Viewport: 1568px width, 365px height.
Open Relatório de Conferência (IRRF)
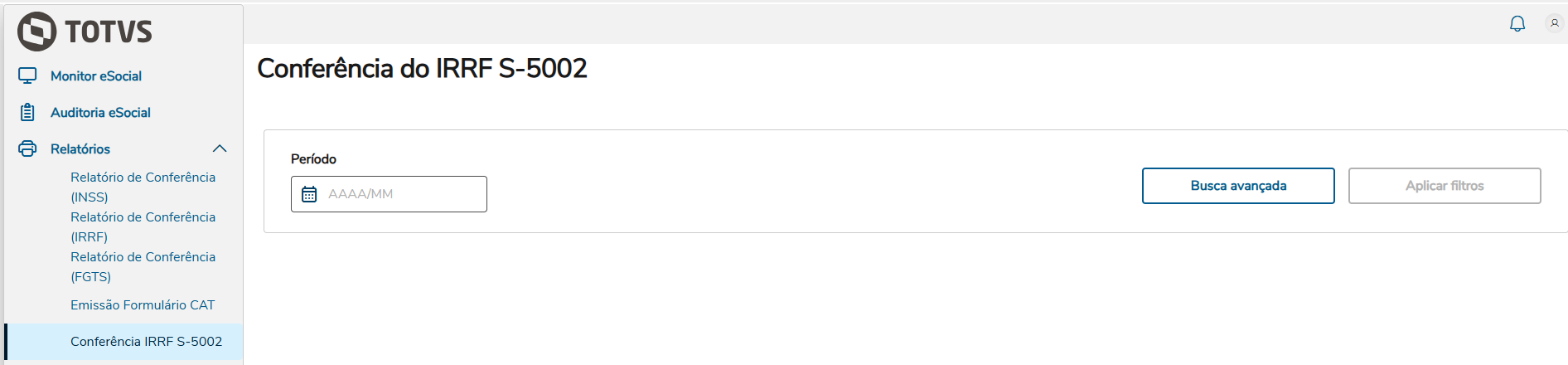point(143,226)
